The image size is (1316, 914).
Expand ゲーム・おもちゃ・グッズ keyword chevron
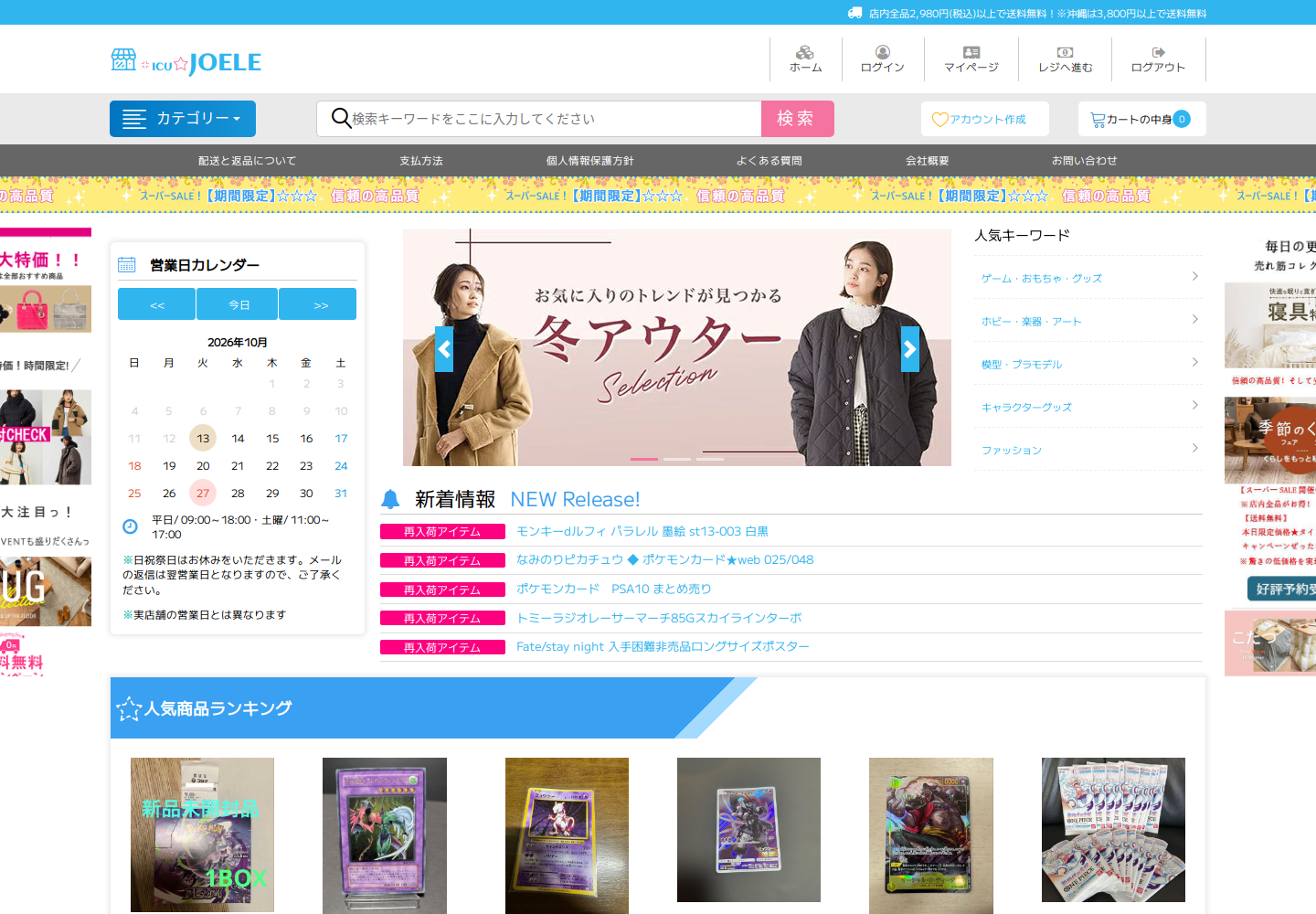[x=1195, y=276]
